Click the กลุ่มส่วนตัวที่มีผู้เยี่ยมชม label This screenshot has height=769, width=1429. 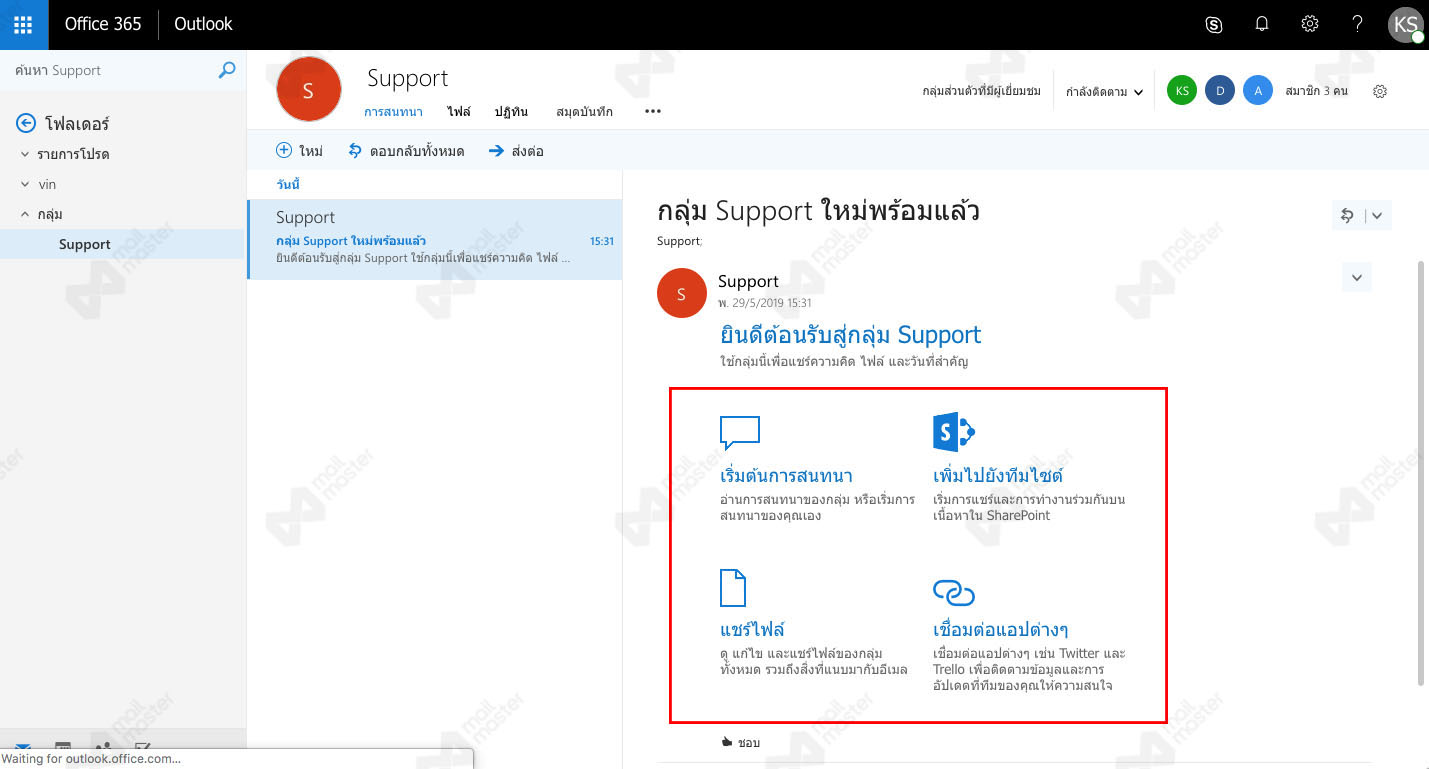[x=981, y=91]
